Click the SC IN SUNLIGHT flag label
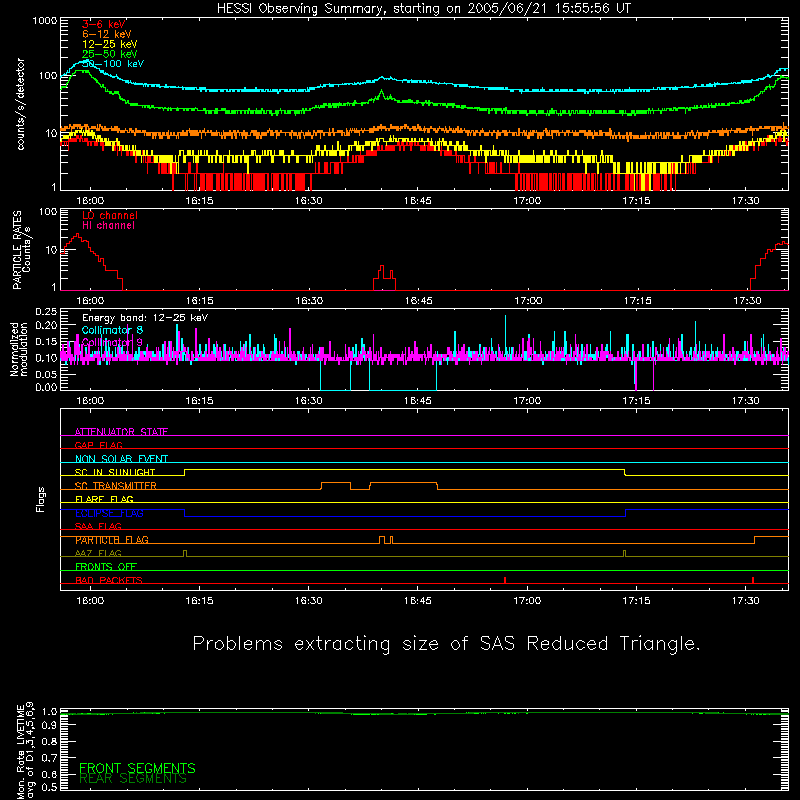The height and width of the screenshot is (800, 800). (115, 472)
